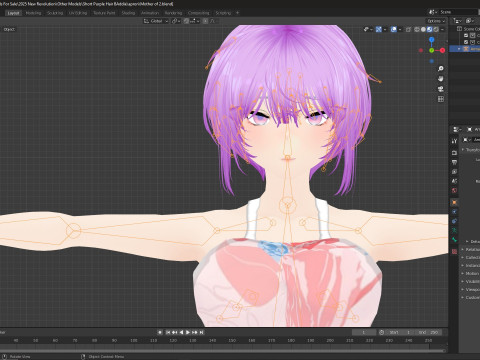Toggle viewport overlays display

click(x=394, y=29)
